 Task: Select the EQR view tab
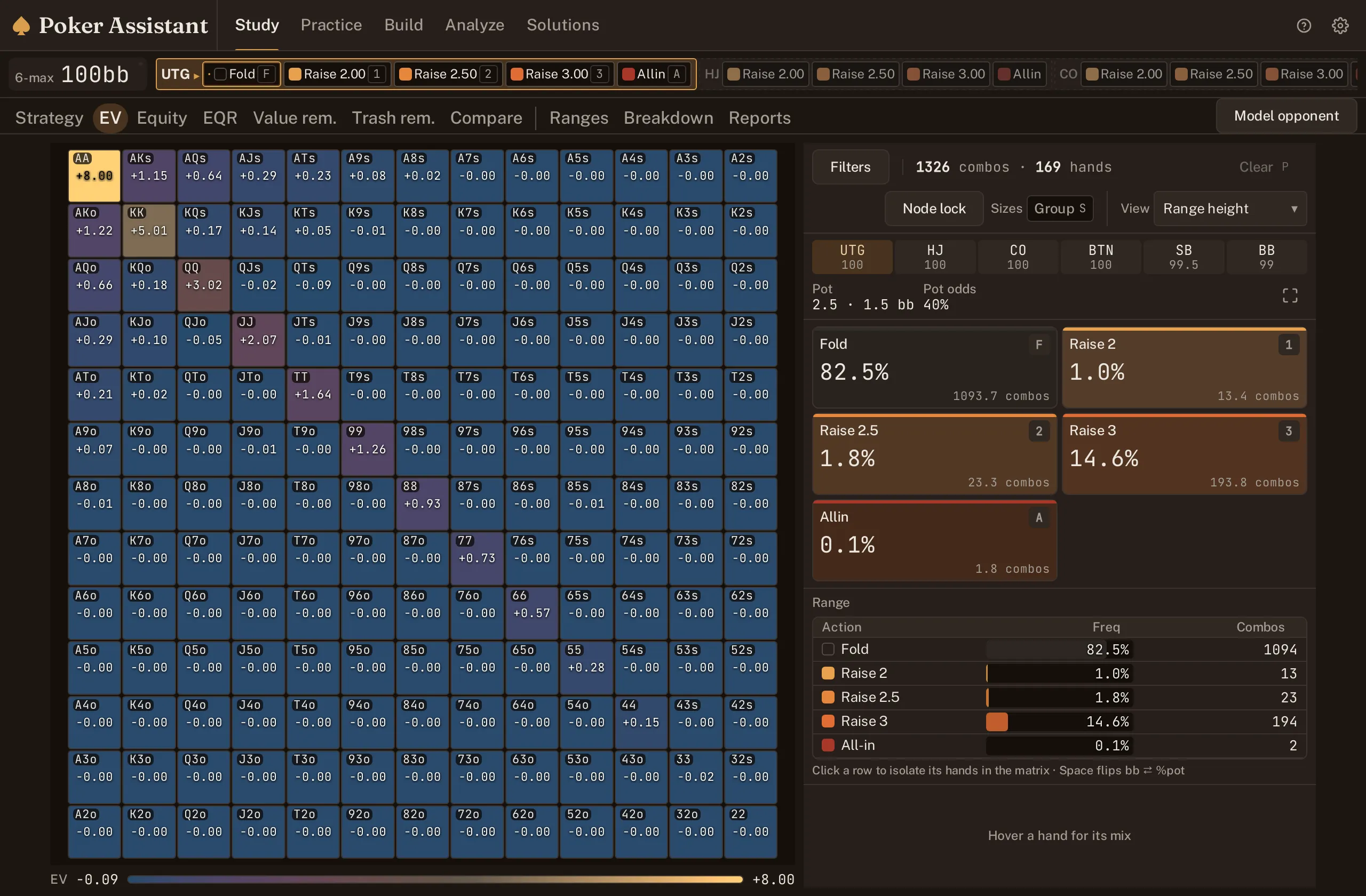click(x=220, y=117)
